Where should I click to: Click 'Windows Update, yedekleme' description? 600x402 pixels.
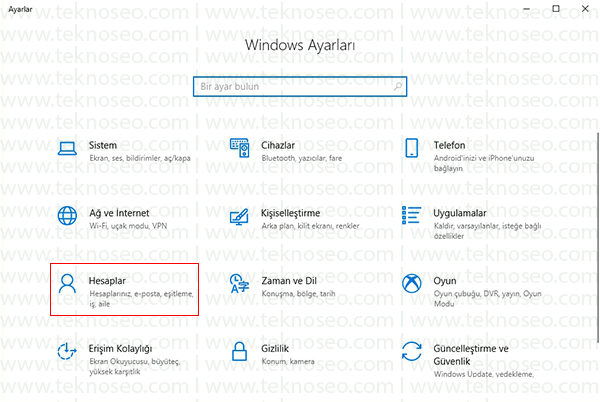pyautogui.click(x=483, y=374)
